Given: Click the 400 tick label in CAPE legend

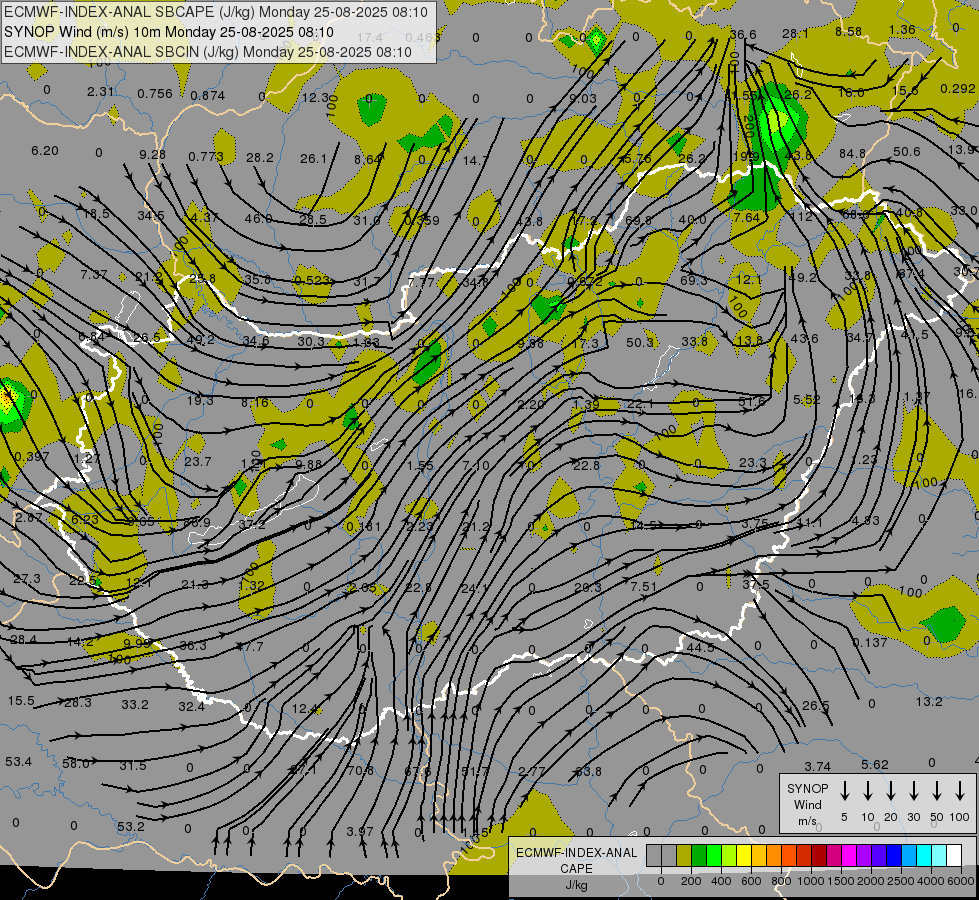Looking at the screenshot, I should 721,881.
